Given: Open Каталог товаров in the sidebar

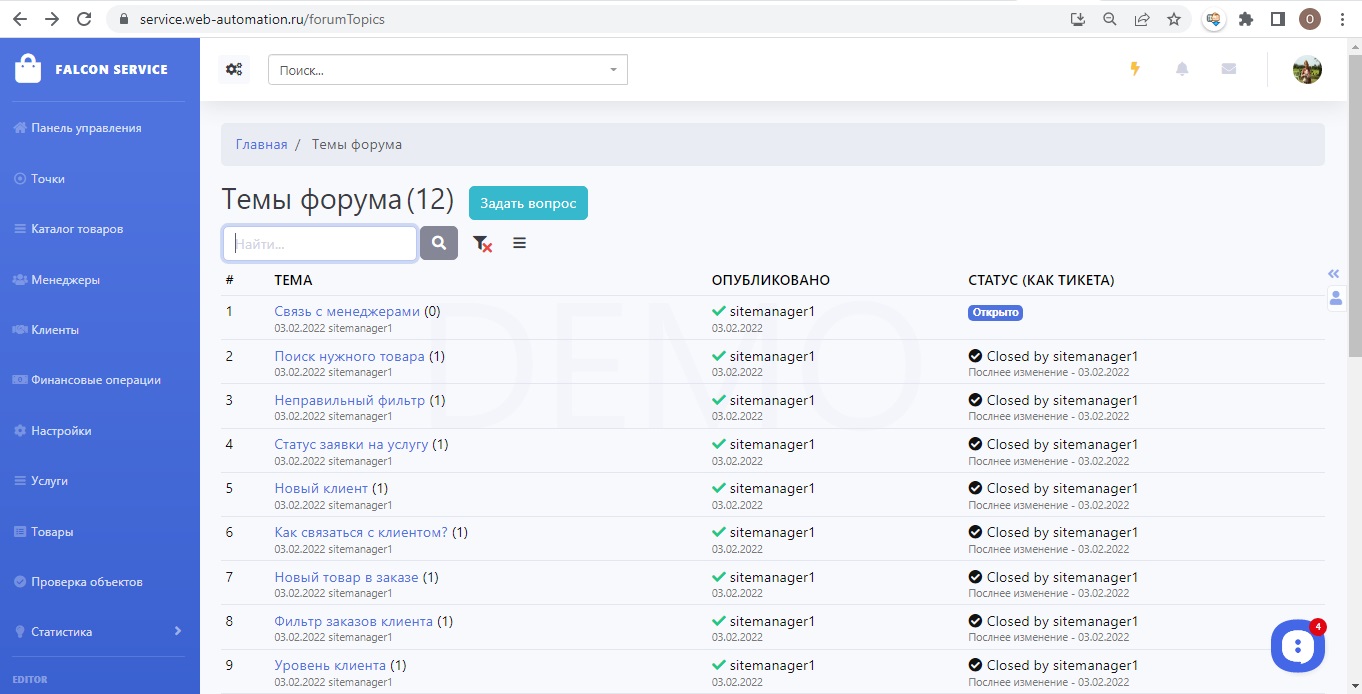Looking at the screenshot, I should [77, 229].
